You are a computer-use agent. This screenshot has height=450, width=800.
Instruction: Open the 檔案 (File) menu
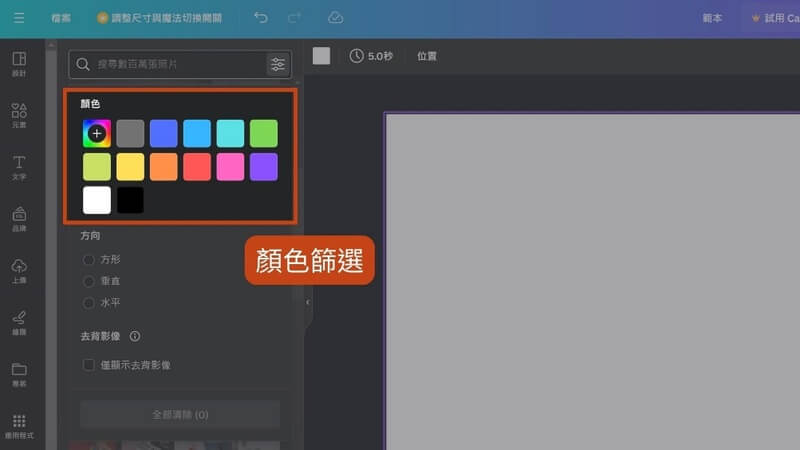[62, 18]
